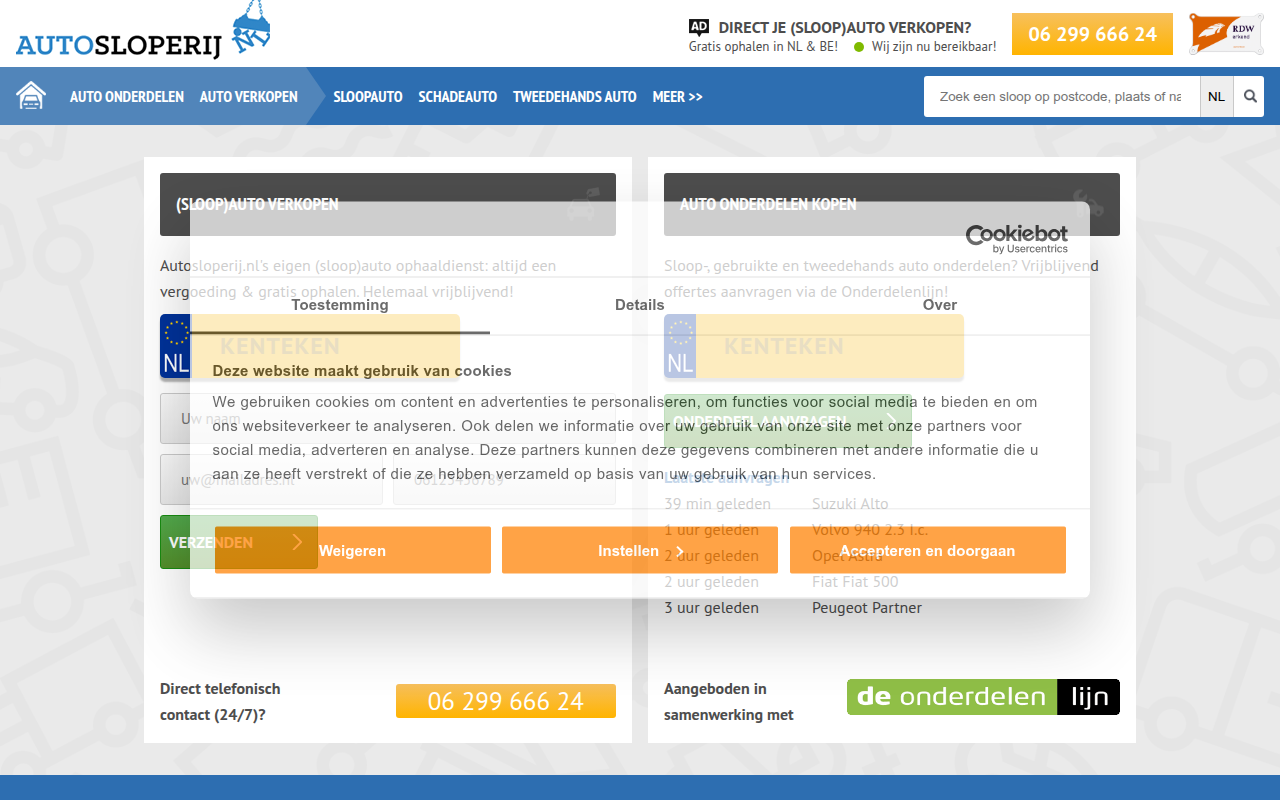This screenshot has width=1280, height=800.
Task: Click the VERZENDEN button
Action: pos(239,542)
